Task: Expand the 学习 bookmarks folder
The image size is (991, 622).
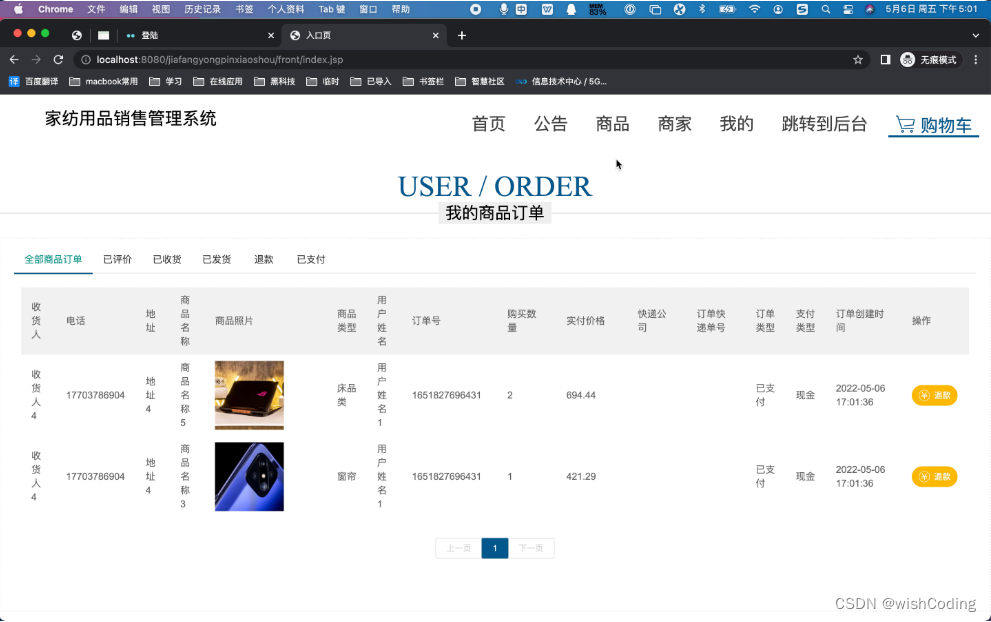Action: (x=166, y=81)
